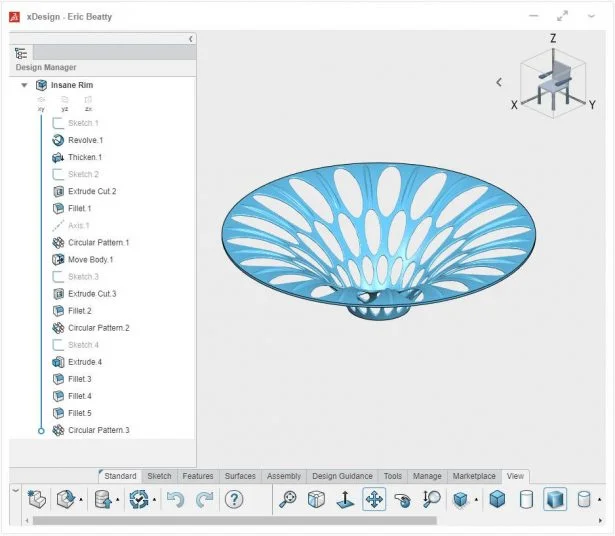Toggle the shaded with edges display mode
Image resolution: width=615 pixels, height=536 pixels.
(x=497, y=499)
